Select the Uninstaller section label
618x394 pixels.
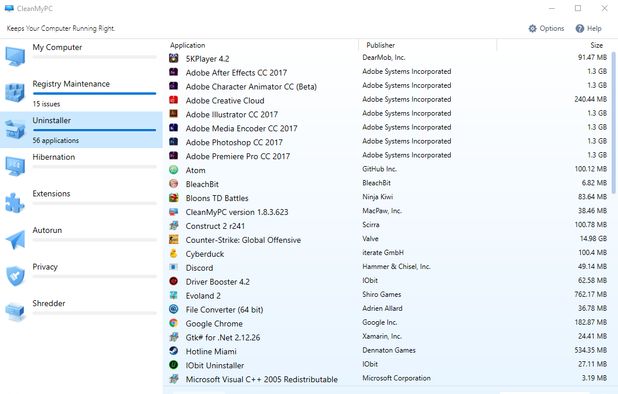[52, 121]
